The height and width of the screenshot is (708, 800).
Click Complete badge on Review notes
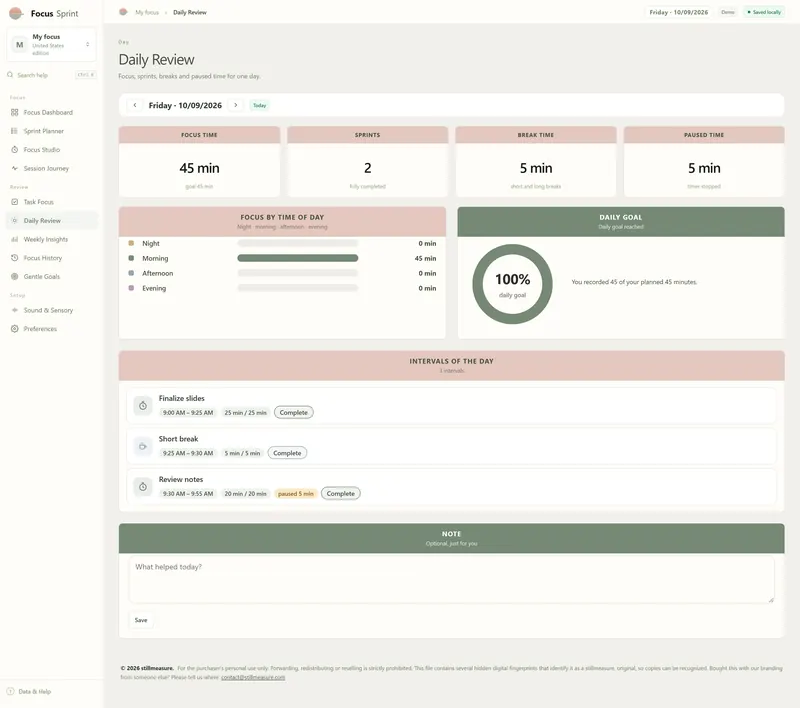click(x=341, y=494)
